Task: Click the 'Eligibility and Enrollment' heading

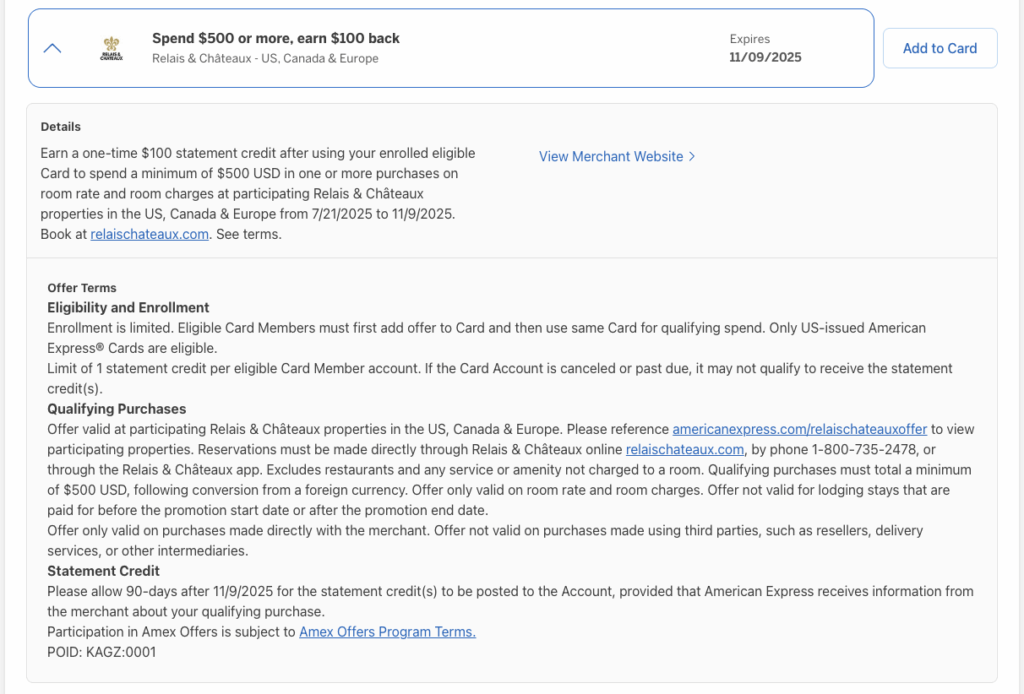Action: (x=128, y=307)
